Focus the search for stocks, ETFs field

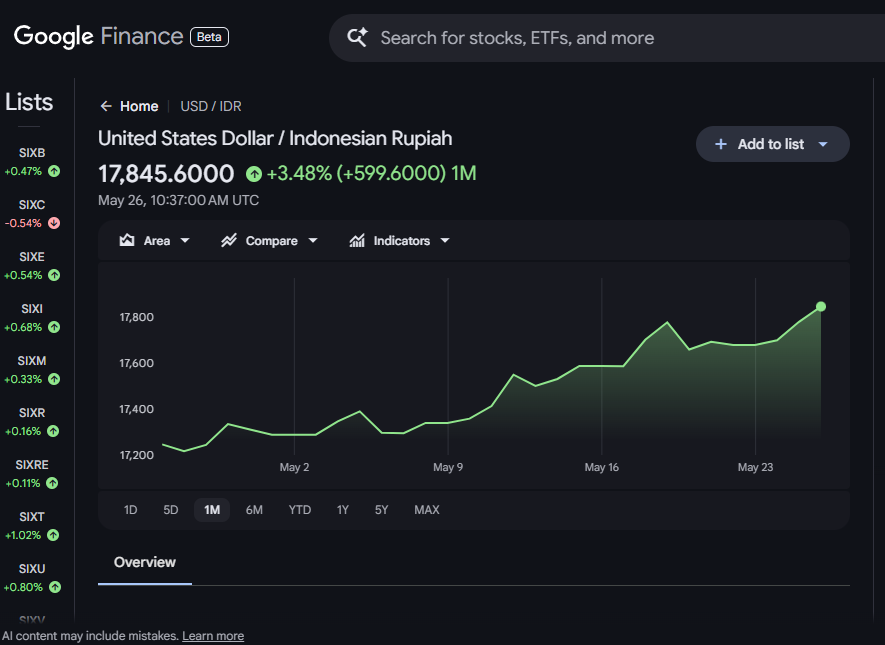[x=607, y=38]
